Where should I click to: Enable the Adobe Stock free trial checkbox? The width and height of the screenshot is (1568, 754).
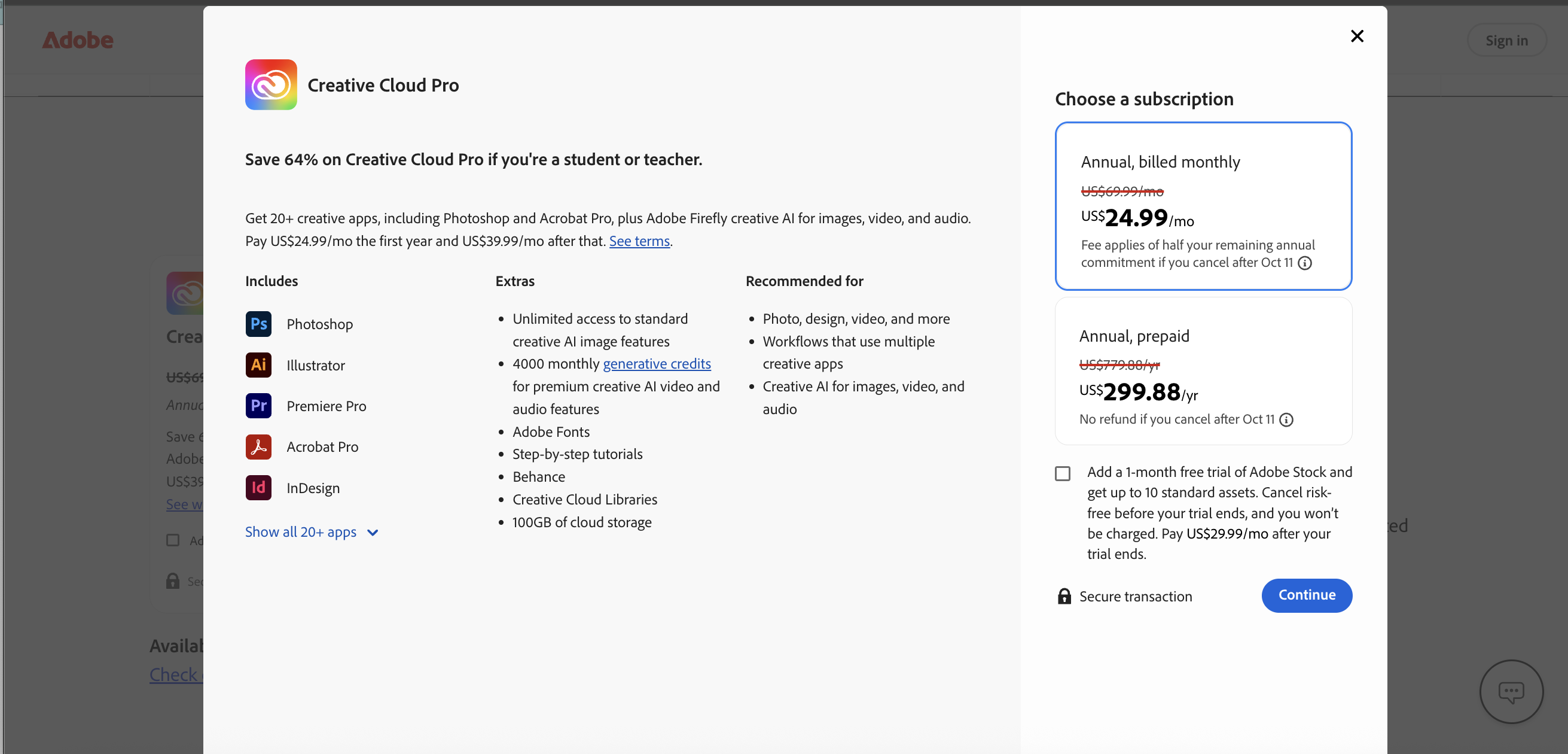(1062, 473)
